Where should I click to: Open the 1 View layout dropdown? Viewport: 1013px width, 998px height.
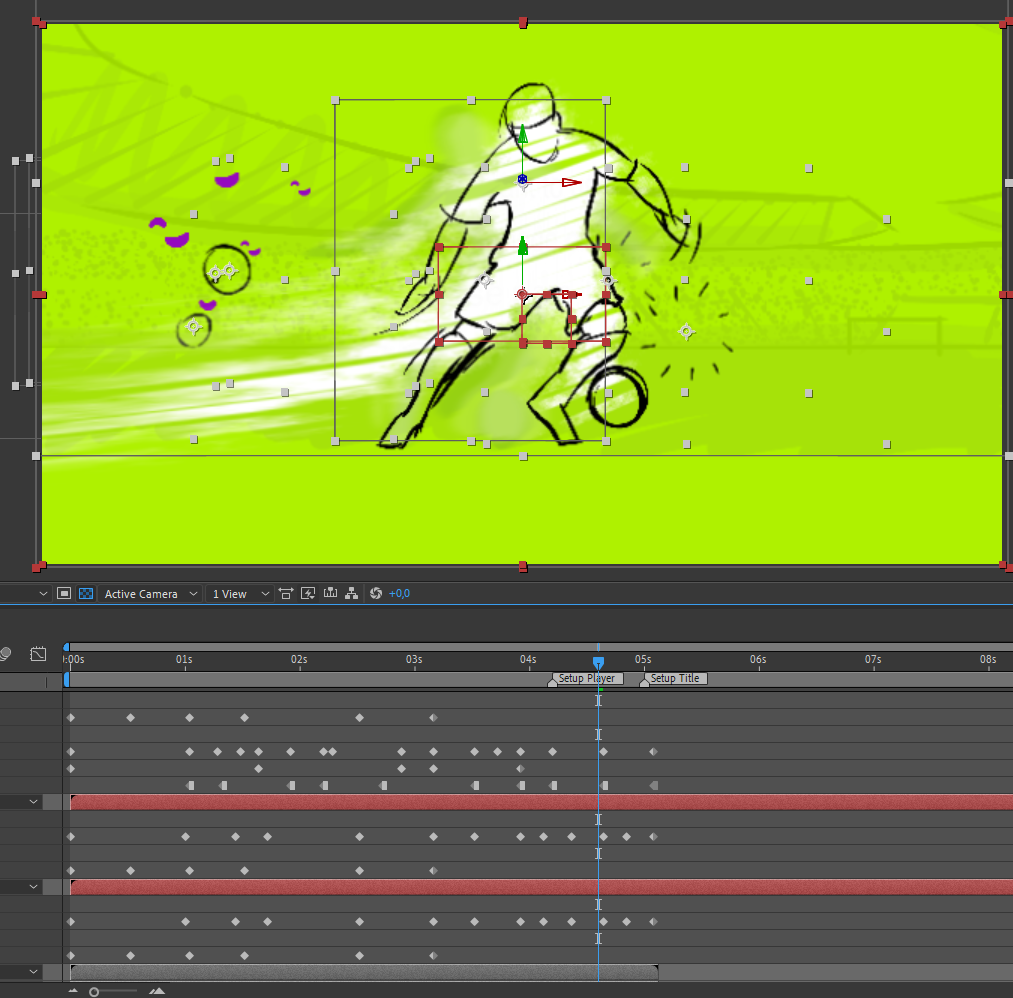coord(240,594)
